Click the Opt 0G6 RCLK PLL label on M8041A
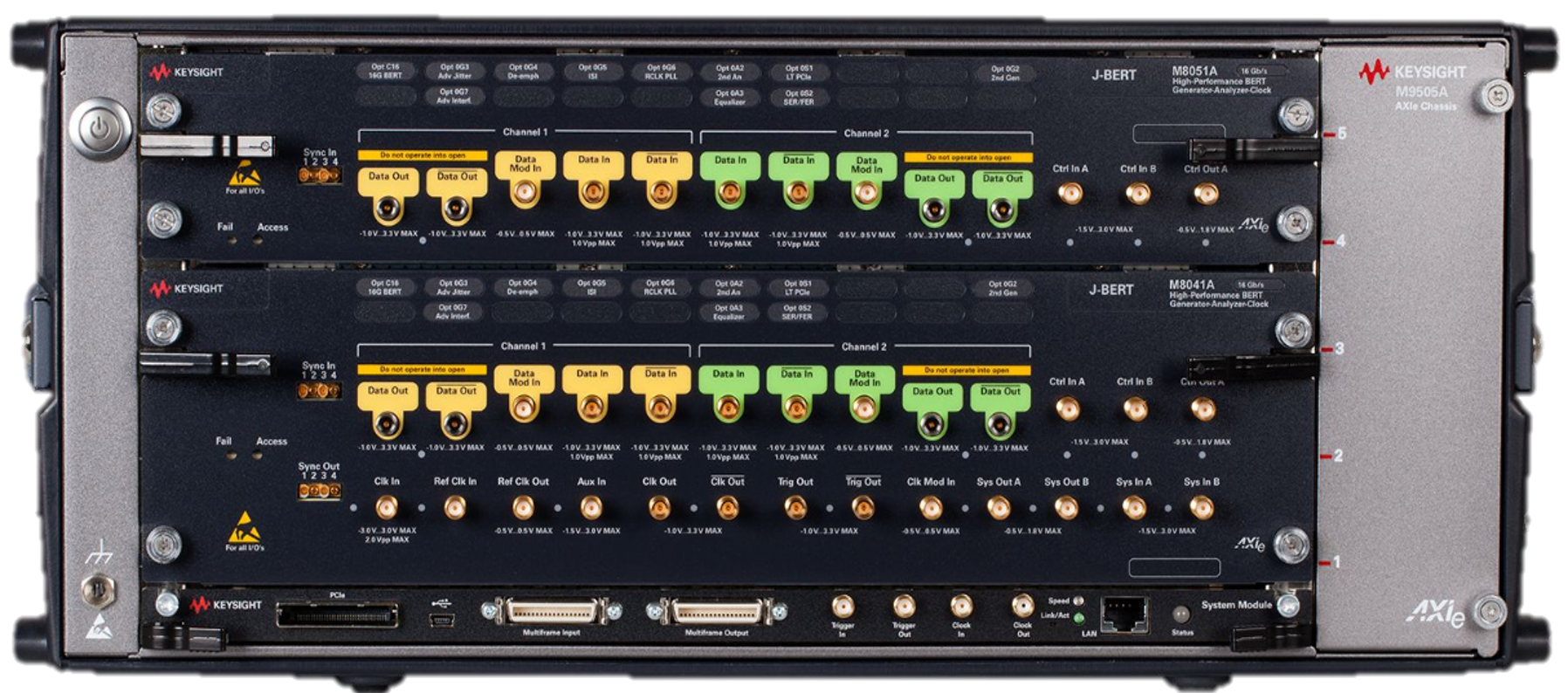The height and width of the screenshot is (693, 1568). click(660, 287)
